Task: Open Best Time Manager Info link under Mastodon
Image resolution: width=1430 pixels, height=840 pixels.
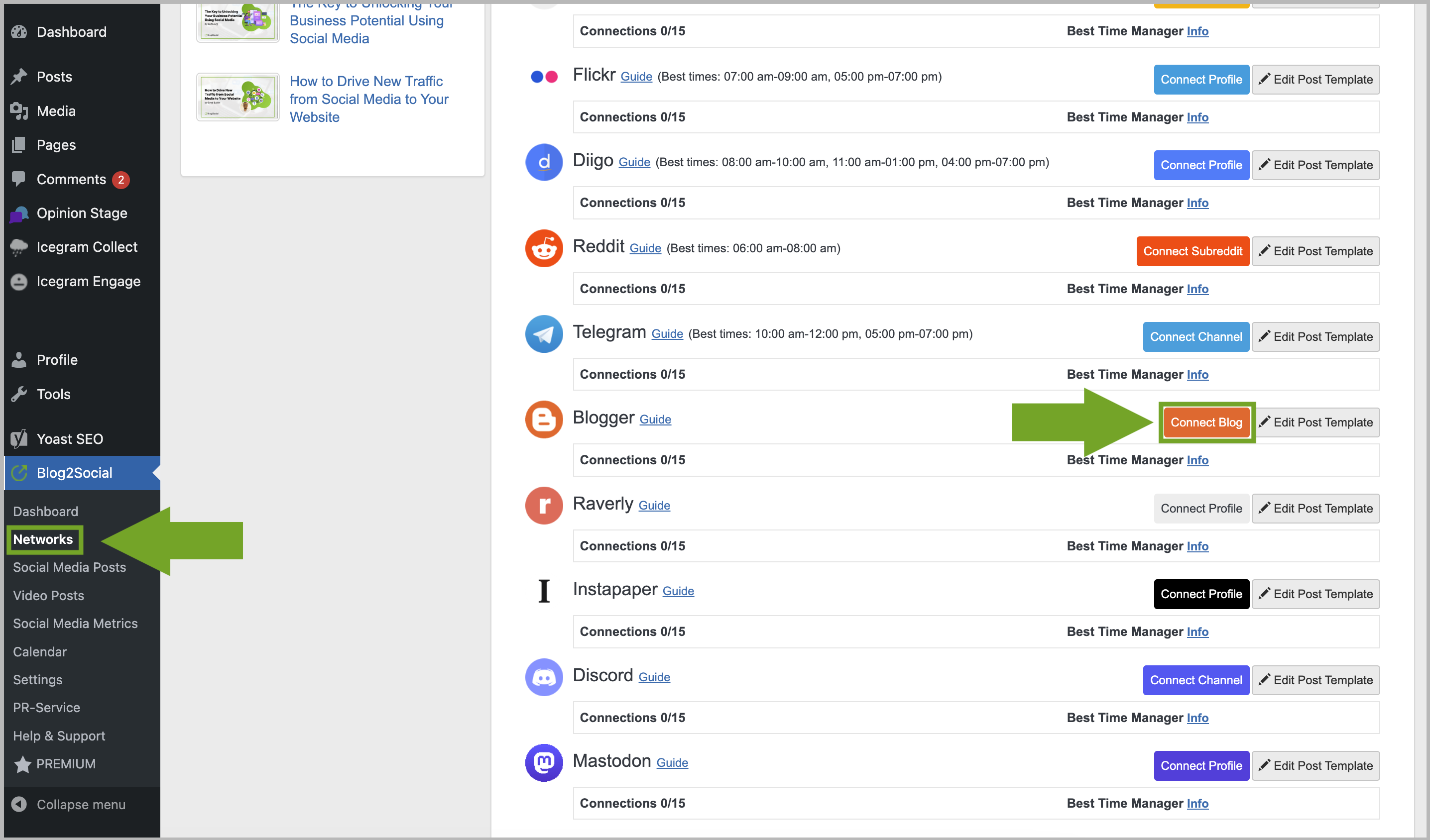Action: 1197,803
